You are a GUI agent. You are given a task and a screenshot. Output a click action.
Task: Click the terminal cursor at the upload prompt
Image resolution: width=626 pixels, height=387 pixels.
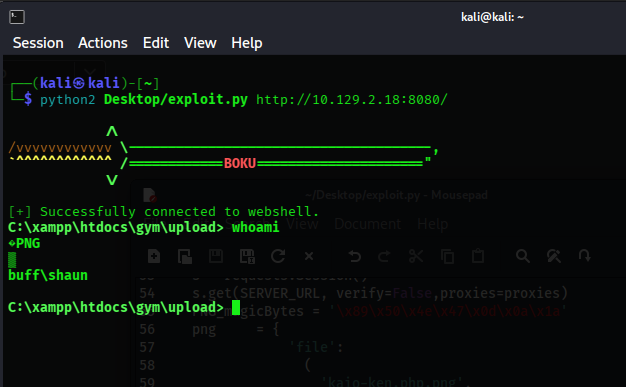[x=236, y=307]
